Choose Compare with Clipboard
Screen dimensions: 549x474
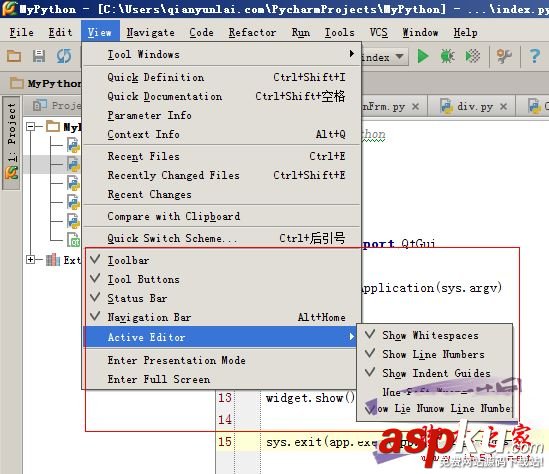point(223,216)
